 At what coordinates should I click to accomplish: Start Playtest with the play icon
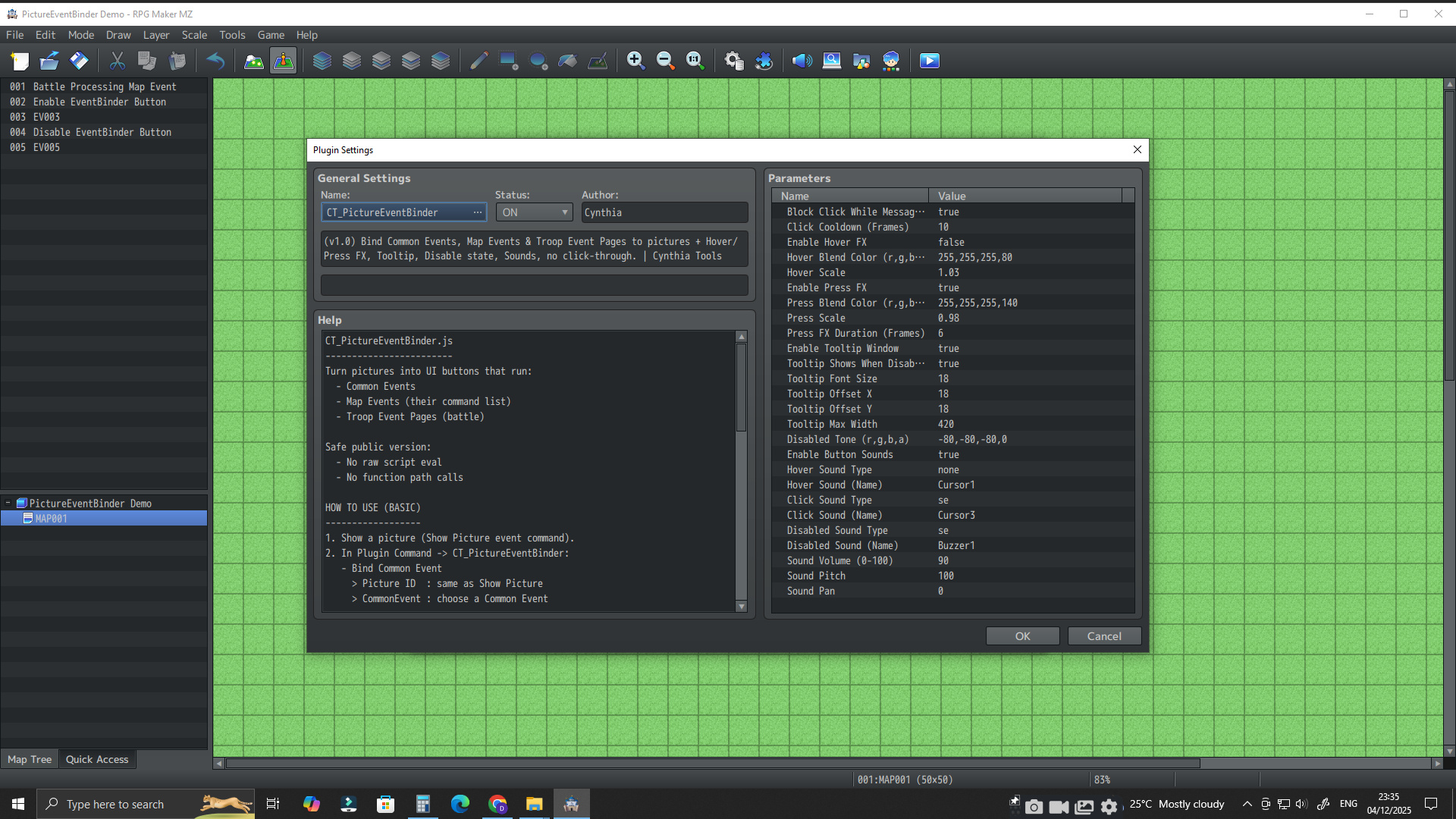pyautogui.click(x=929, y=61)
